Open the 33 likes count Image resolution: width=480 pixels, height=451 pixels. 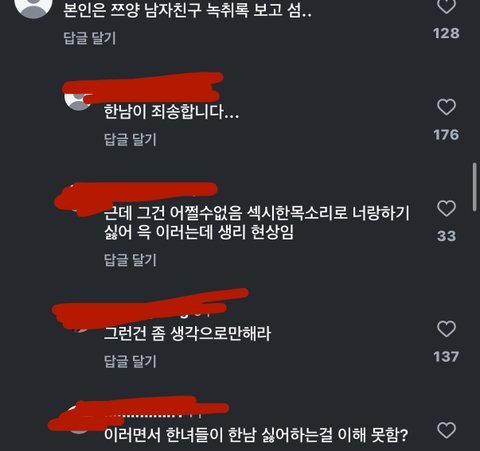(446, 236)
